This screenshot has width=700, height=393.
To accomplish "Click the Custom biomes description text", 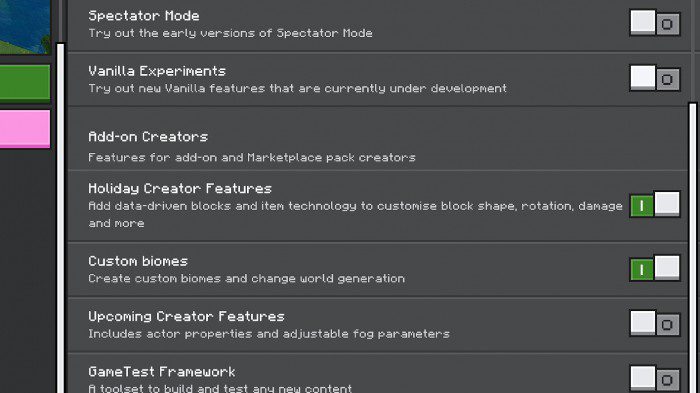I will point(246,279).
